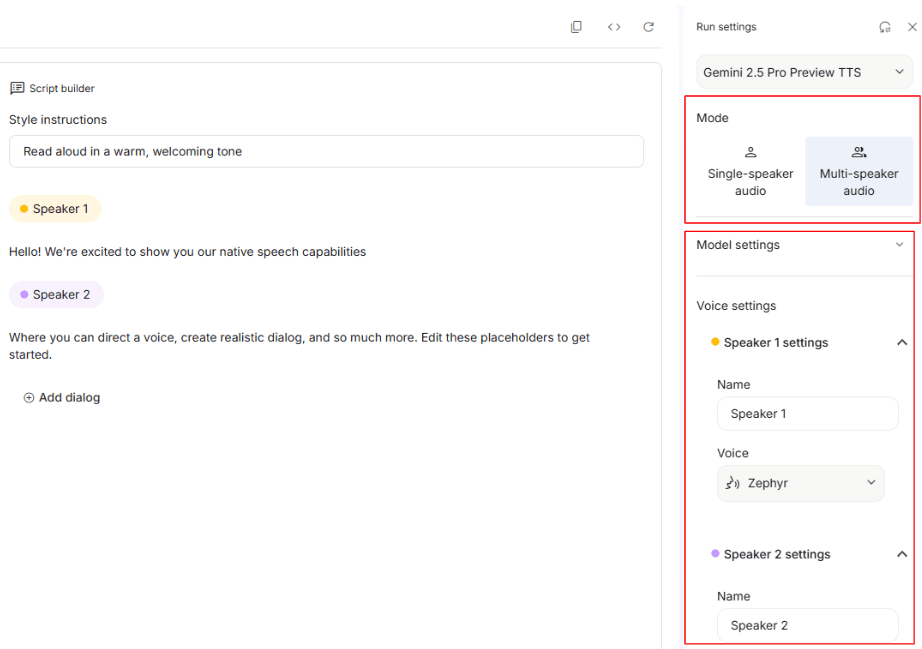
Task: Open the Zephyr voice dropdown
Action: tap(800, 483)
